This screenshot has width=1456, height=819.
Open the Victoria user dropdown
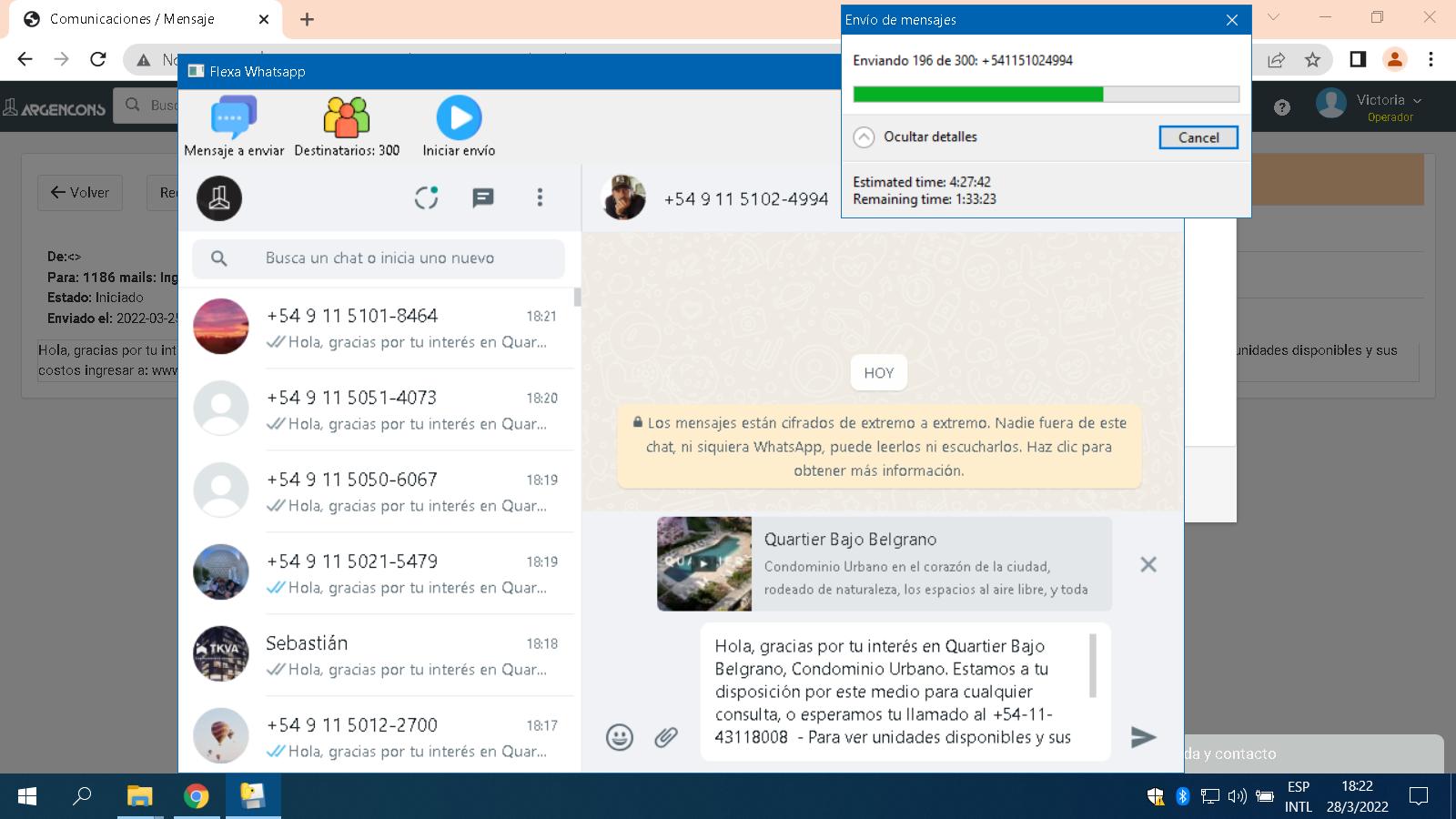tap(1389, 106)
